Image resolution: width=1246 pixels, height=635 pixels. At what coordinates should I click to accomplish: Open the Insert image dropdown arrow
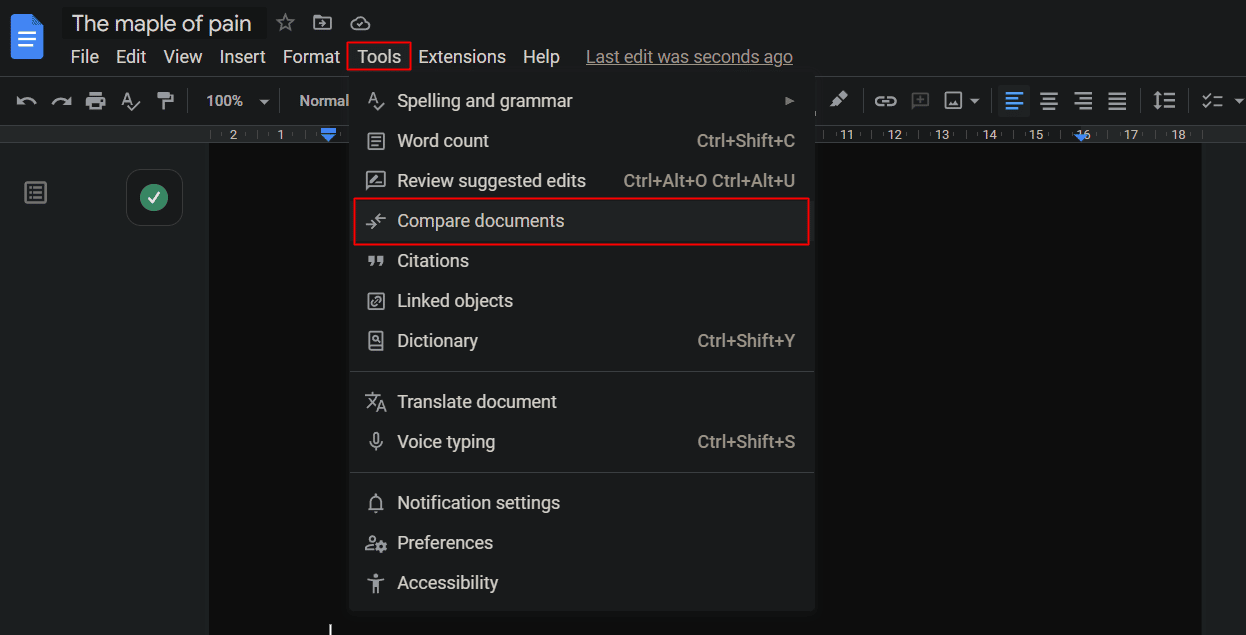(974, 102)
